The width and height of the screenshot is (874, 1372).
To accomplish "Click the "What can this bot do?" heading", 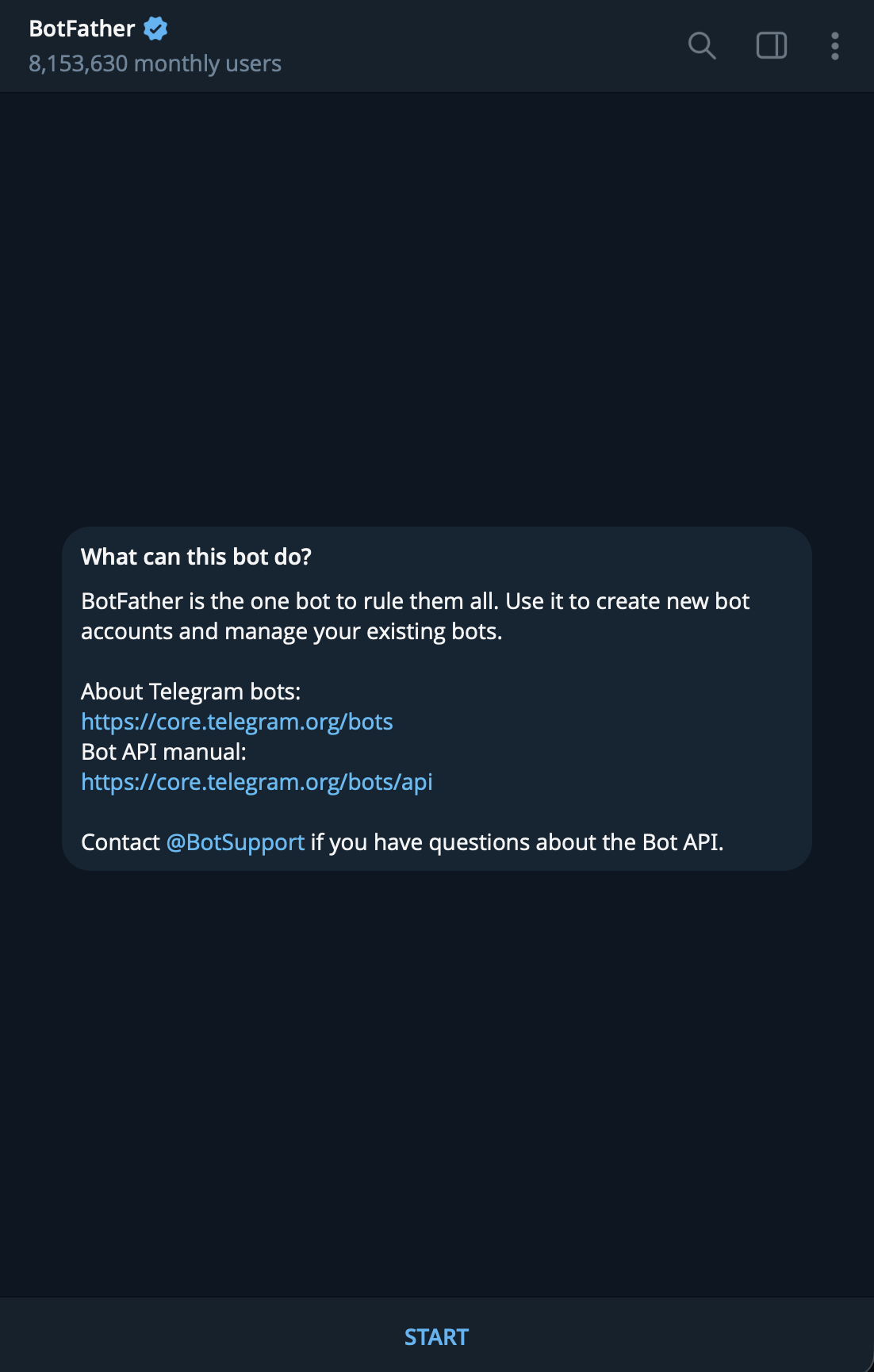I will pos(196,557).
